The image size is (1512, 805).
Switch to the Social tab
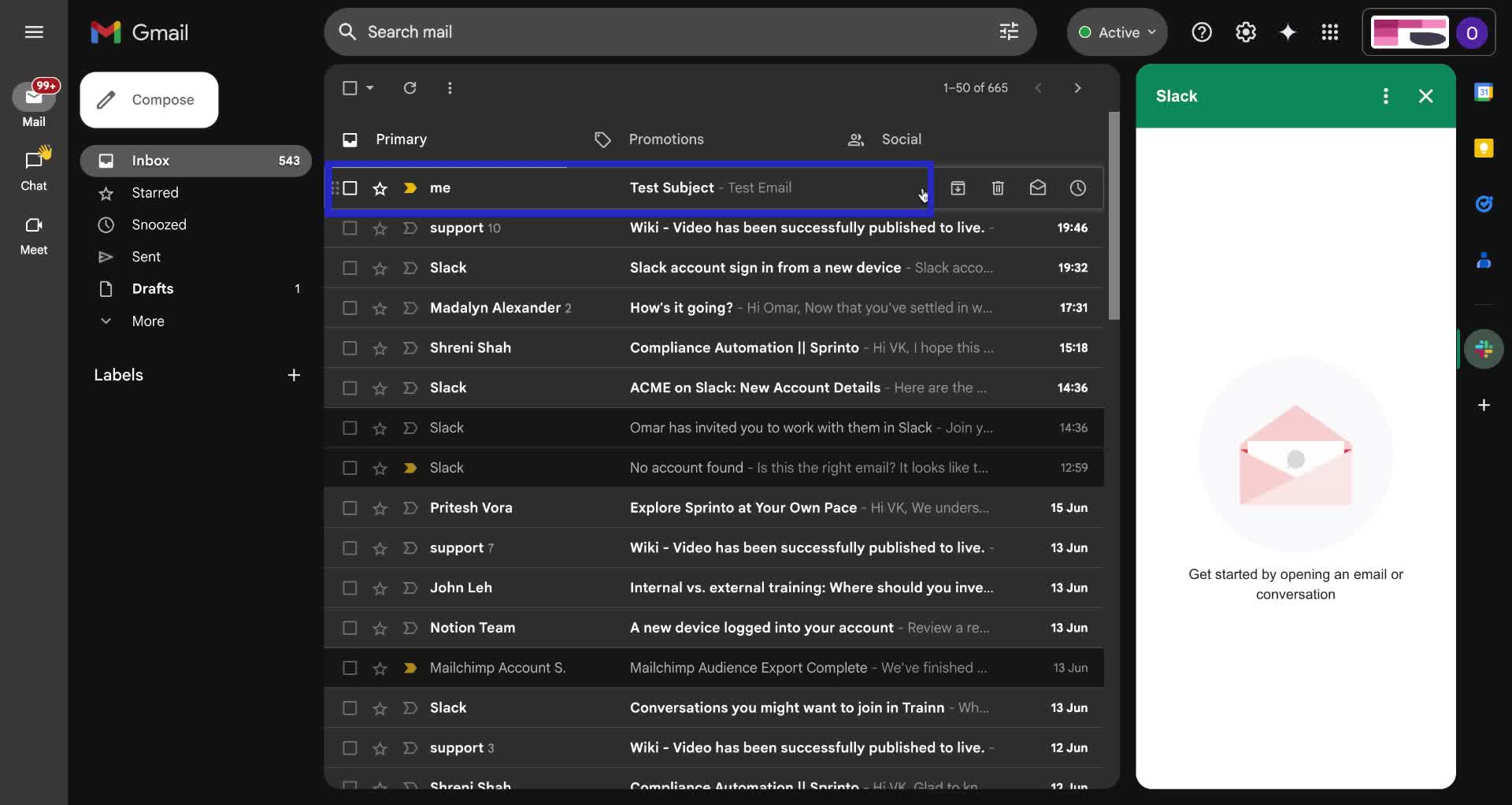pyautogui.click(x=900, y=139)
